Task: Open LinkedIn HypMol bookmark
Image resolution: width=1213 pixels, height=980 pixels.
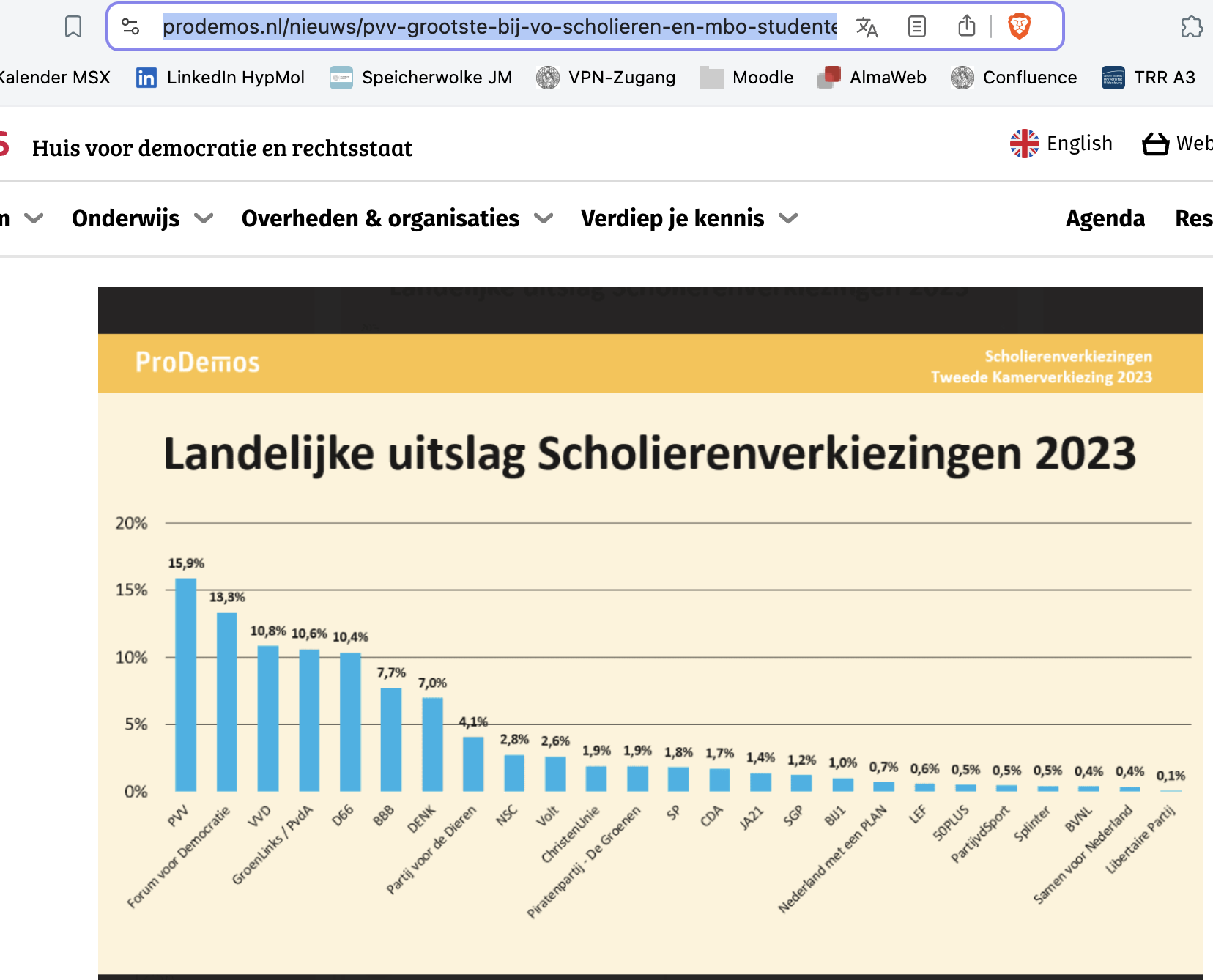Action: pyautogui.click(x=220, y=78)
